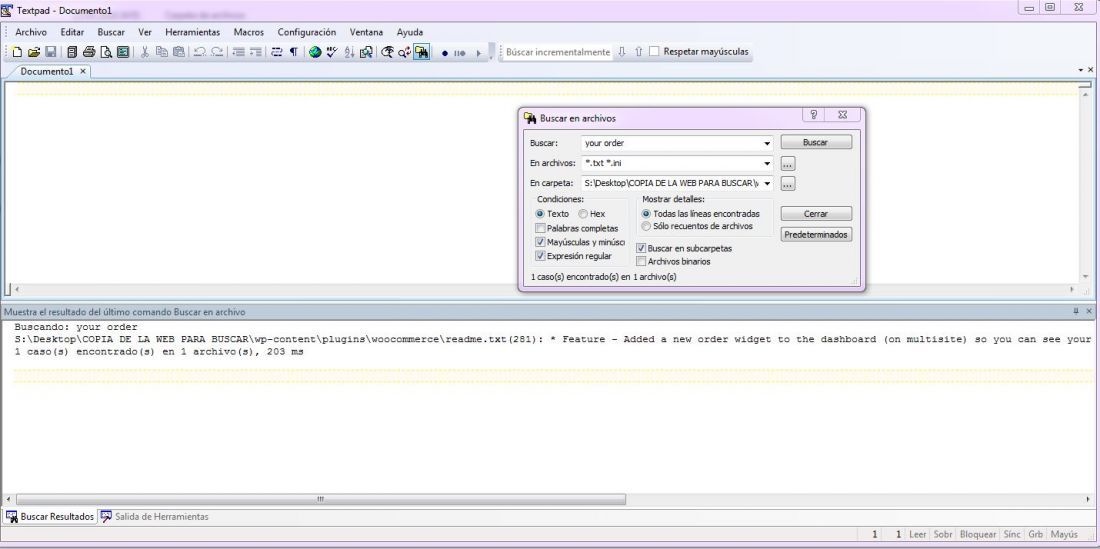The width and height of the screenshot is (1100, 549).
Task: Click Find in Files binoculars toolbar icon
Action: pyautogui.click(x=422, y=52)
